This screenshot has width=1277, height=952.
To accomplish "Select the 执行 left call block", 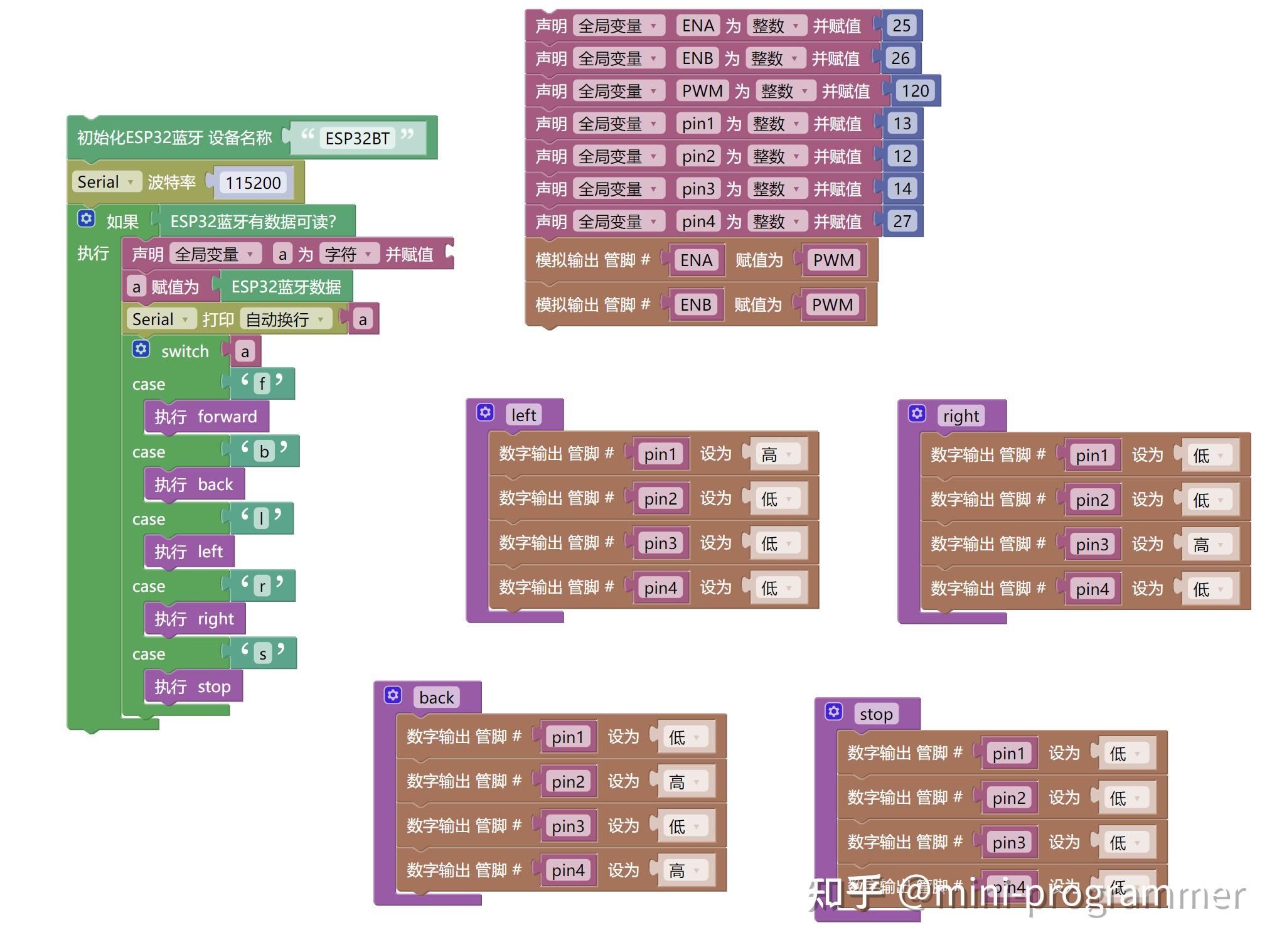I will coord(190,552).
